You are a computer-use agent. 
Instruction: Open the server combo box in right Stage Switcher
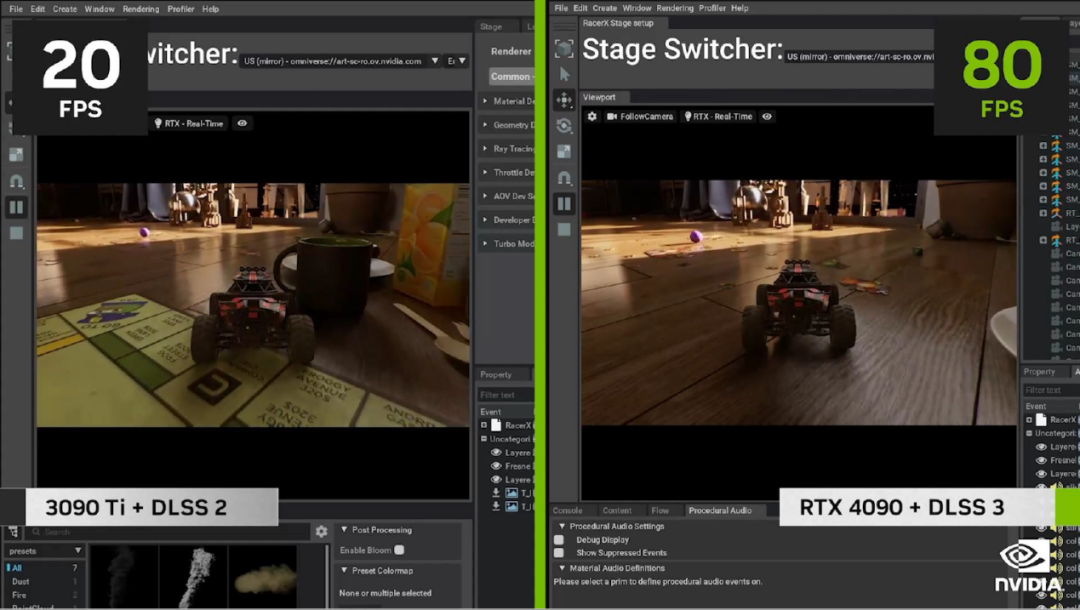point(859,56)
